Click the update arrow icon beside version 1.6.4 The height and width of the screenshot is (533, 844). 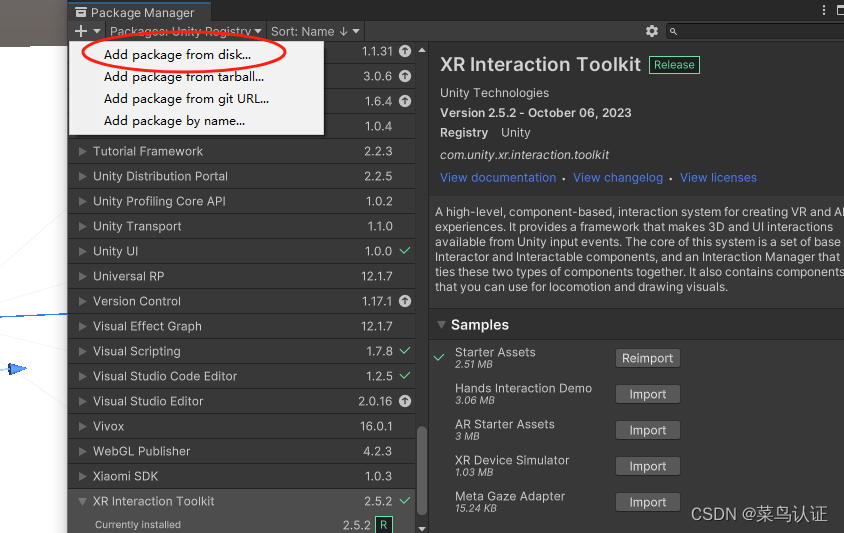pyautogui.click(x=405, y=101)
